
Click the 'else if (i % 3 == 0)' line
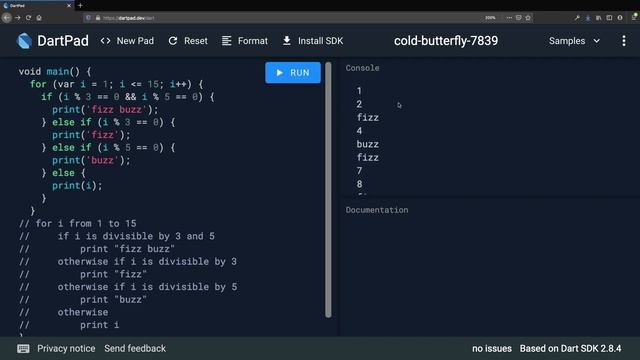108,122
